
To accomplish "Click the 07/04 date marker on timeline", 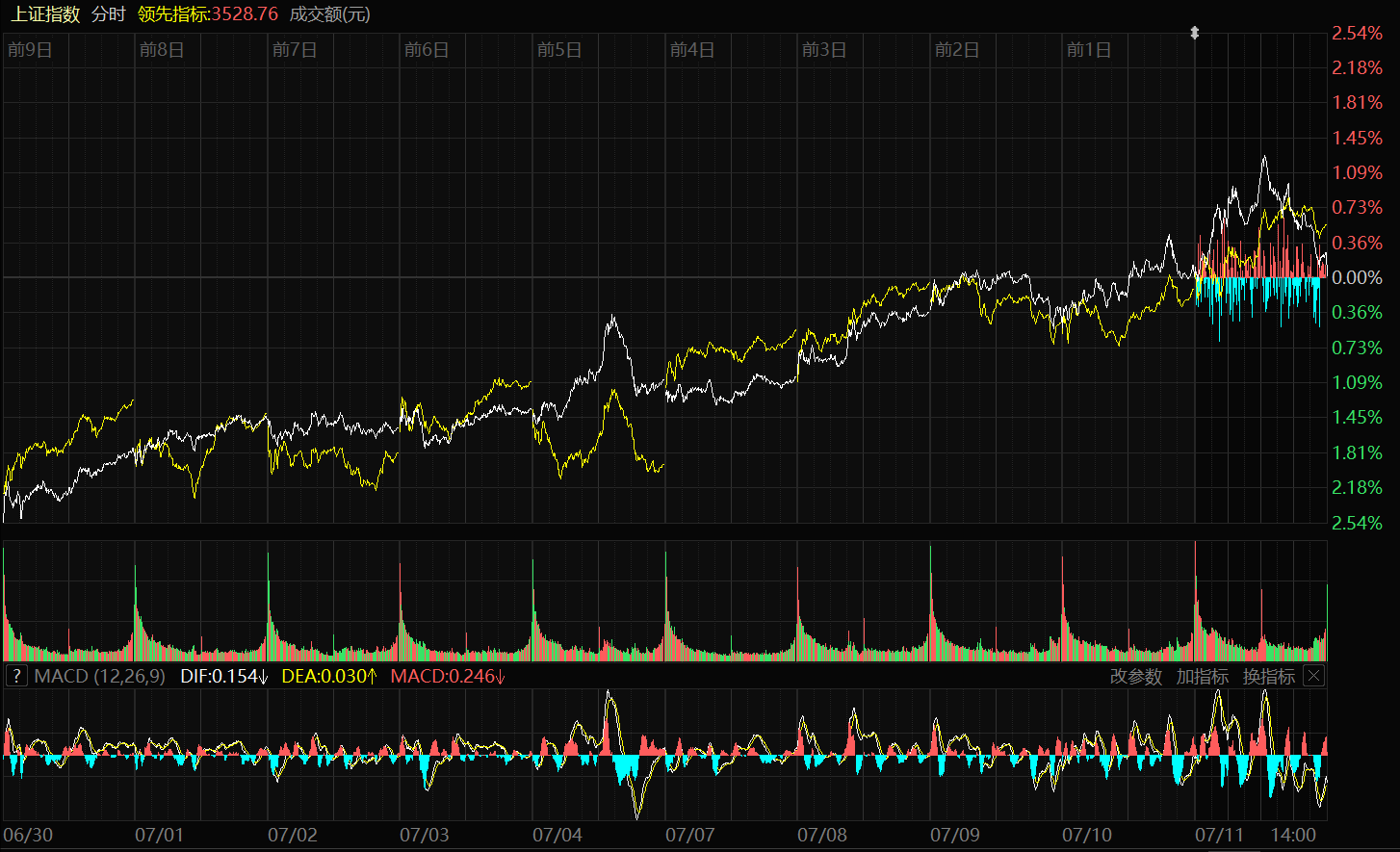I will 558,834.
